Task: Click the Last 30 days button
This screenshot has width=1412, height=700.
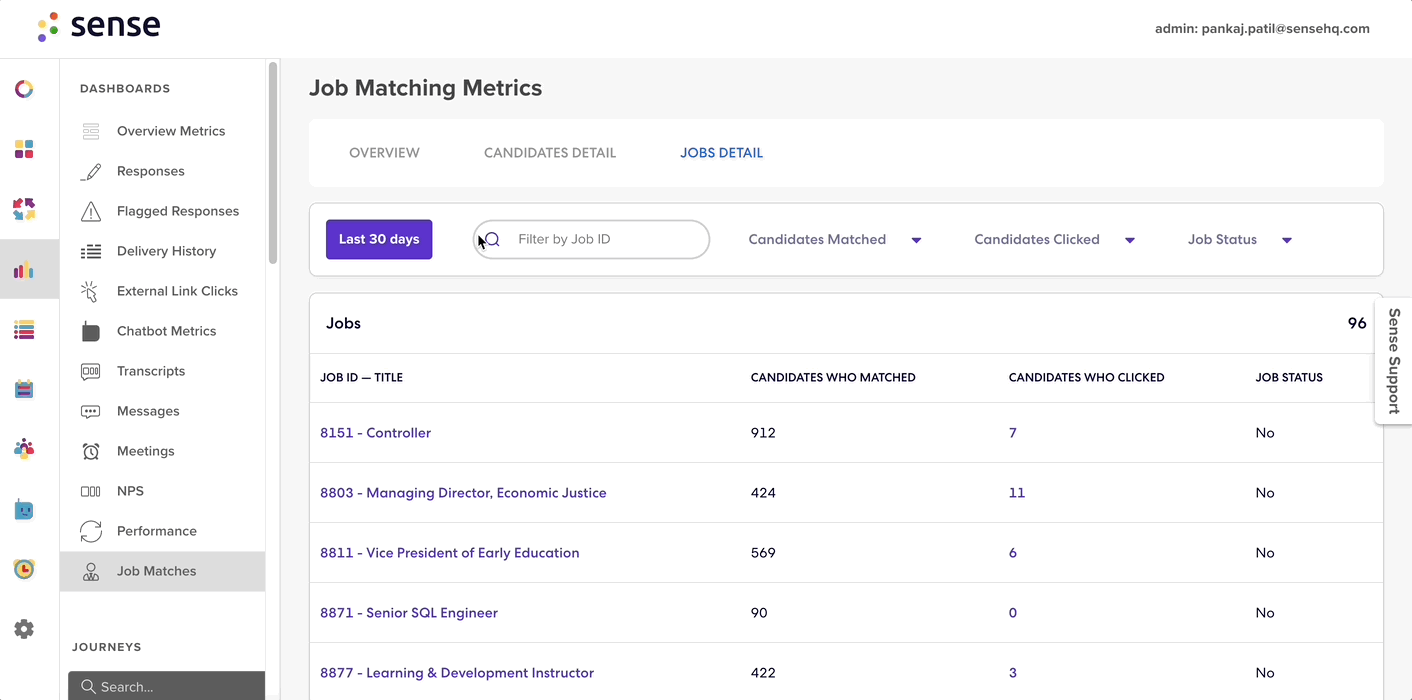Action: tap(379, 239)
